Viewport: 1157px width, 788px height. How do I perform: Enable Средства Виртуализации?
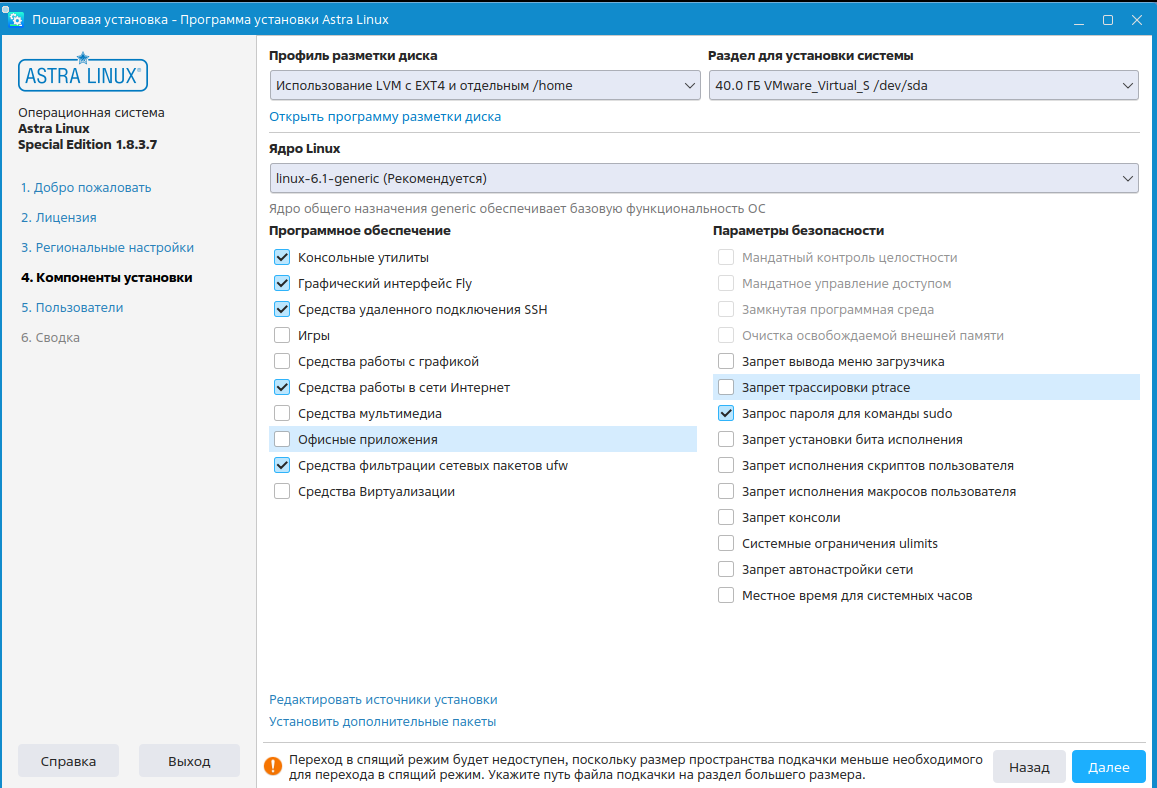coord(282,491)
